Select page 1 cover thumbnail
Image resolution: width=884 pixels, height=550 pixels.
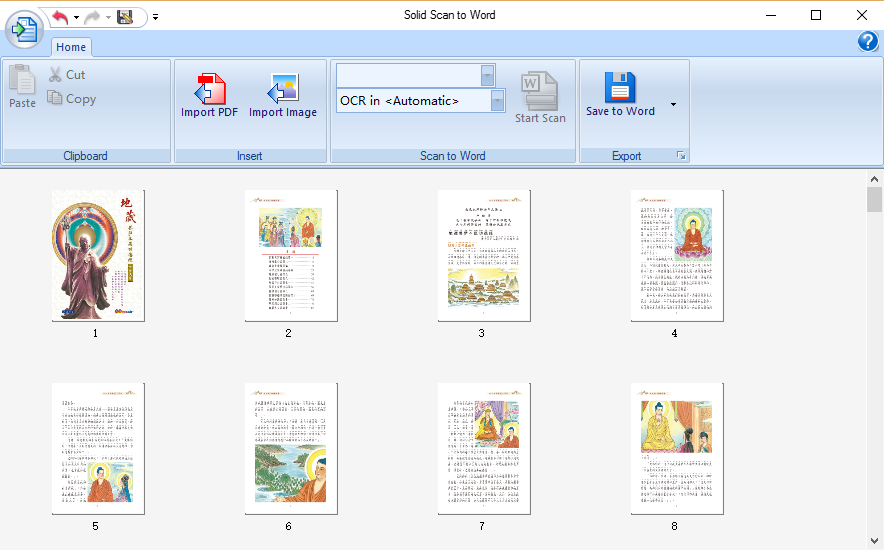click(x=97, y=255)
